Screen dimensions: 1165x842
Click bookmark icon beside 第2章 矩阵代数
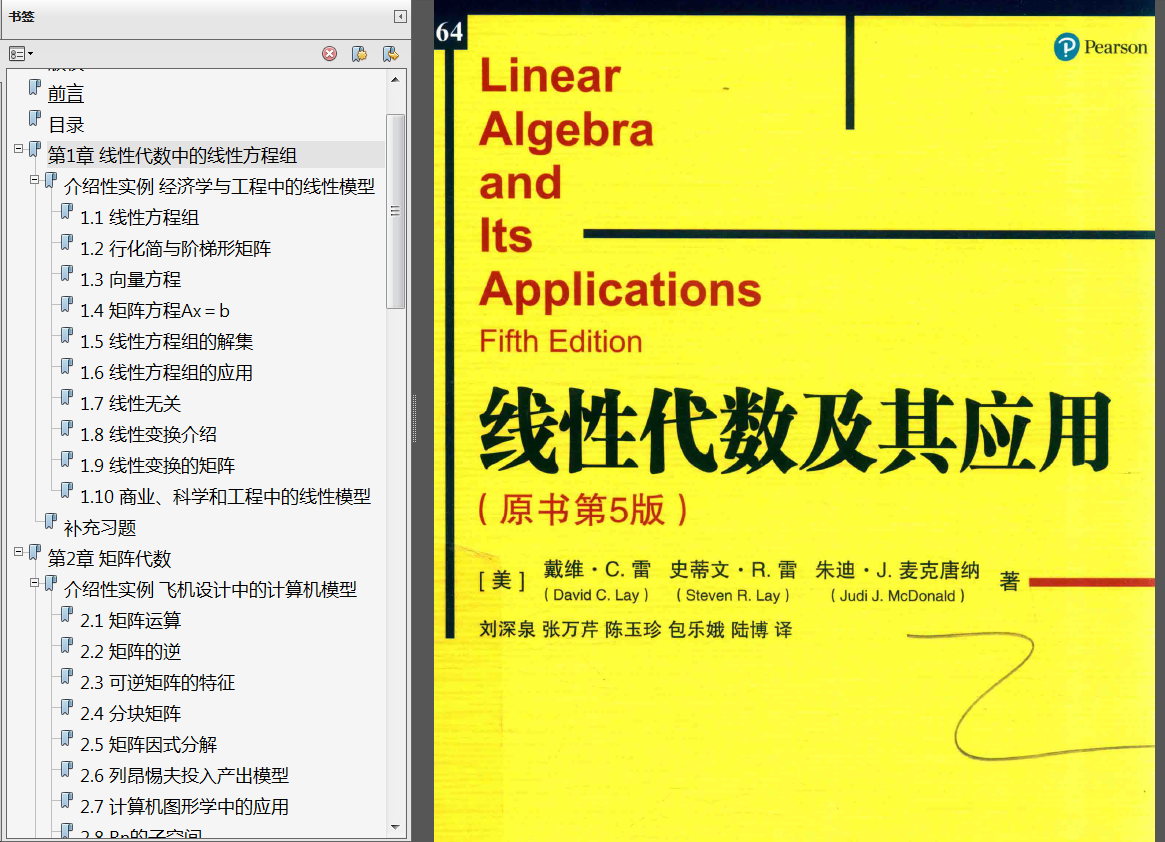[34, 553]
